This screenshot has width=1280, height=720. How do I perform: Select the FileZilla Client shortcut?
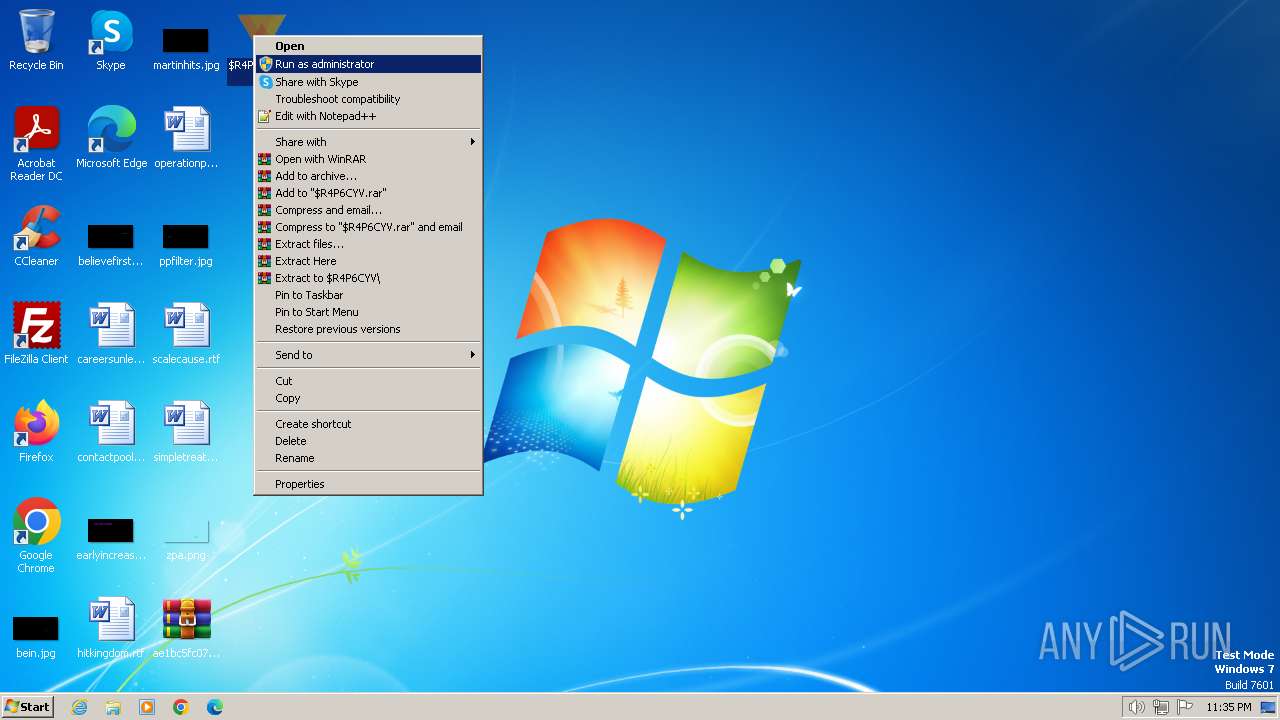tap(36, 334)
